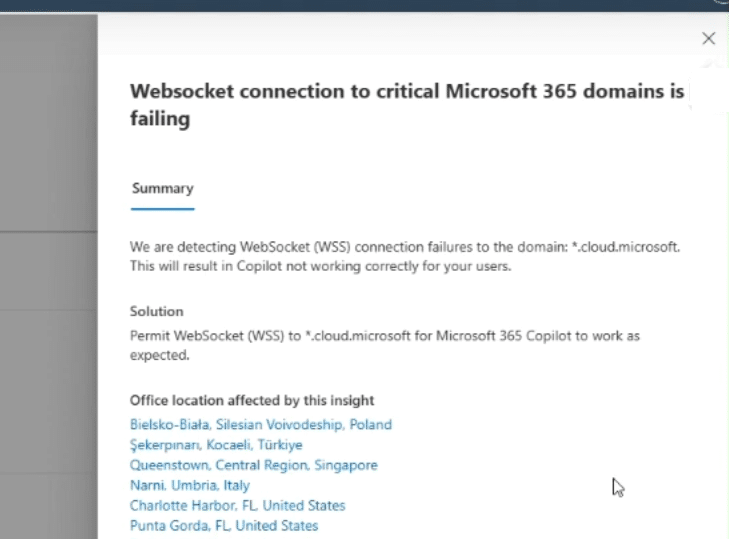Open the Şekerpınarı, Kocaeli, Türkiye location link
Screen dimensions: 729x539
216,444
